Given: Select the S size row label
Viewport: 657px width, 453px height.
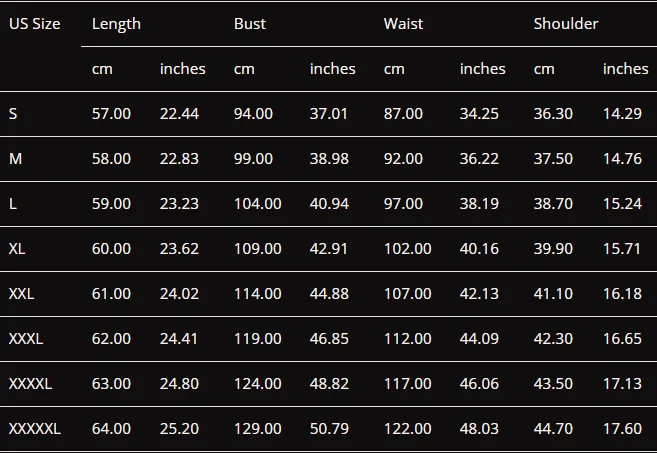Looking at the screenshot, I should 13,114.
